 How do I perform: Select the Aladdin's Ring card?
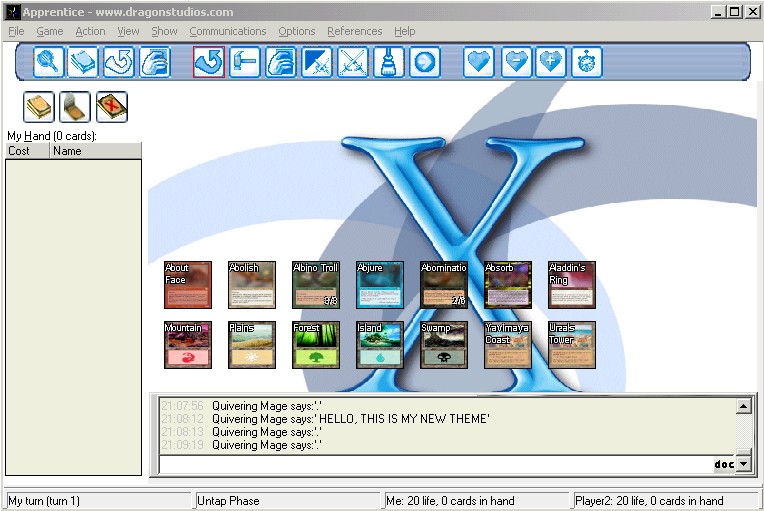[572, 285]
